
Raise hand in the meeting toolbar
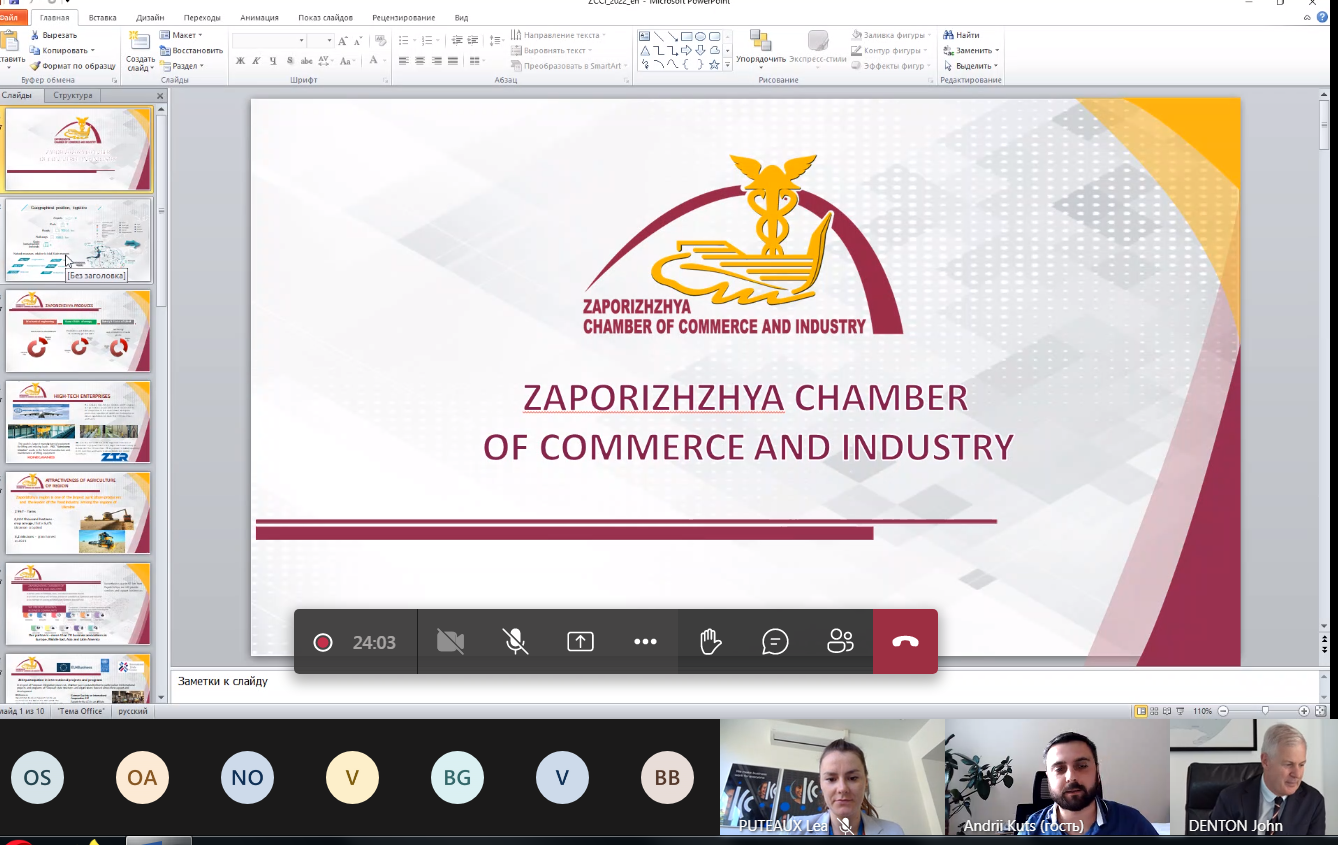coord(711,642)
